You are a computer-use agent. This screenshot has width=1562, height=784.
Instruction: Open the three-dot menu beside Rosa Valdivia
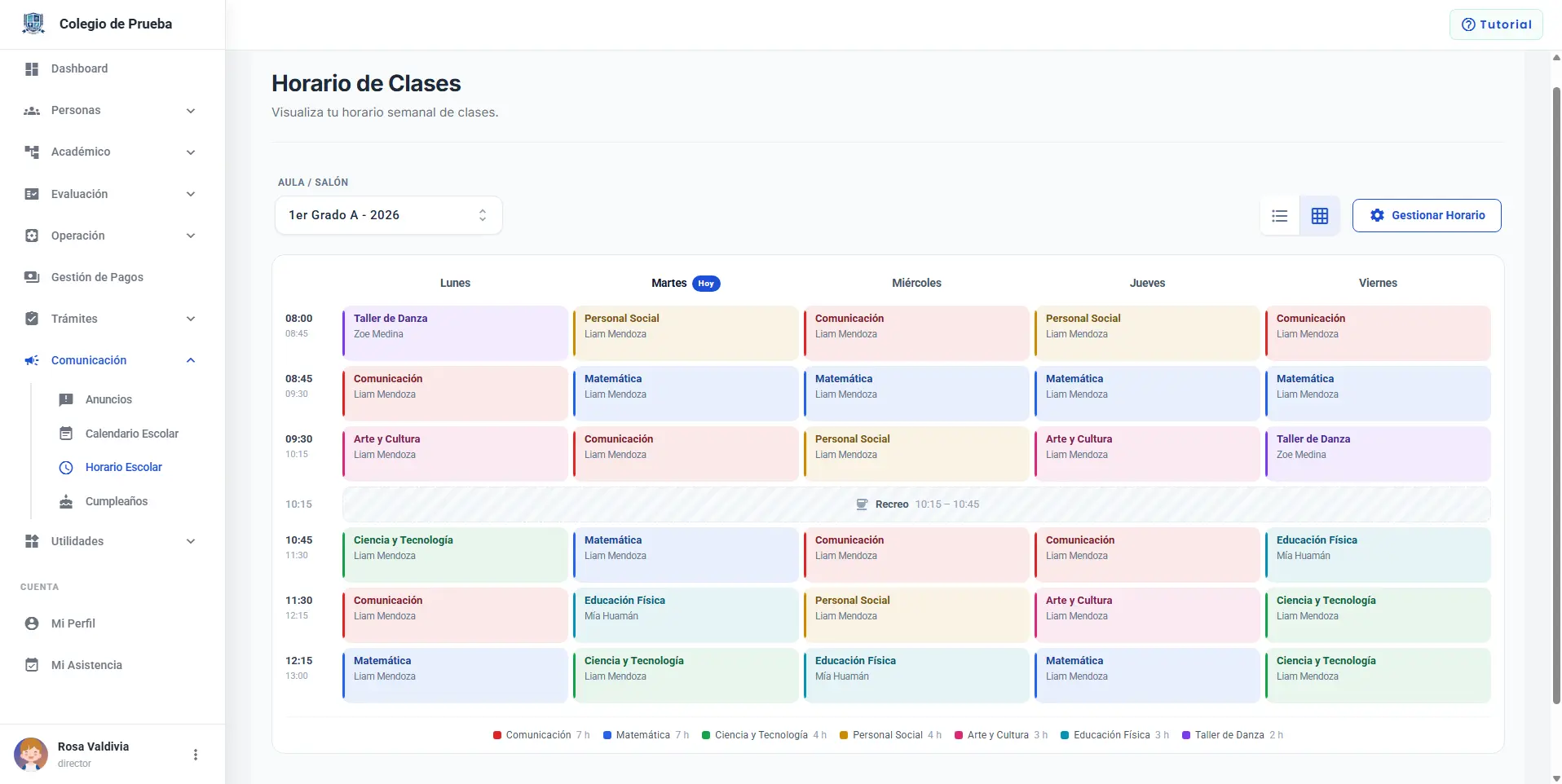[x=195, y=755]
